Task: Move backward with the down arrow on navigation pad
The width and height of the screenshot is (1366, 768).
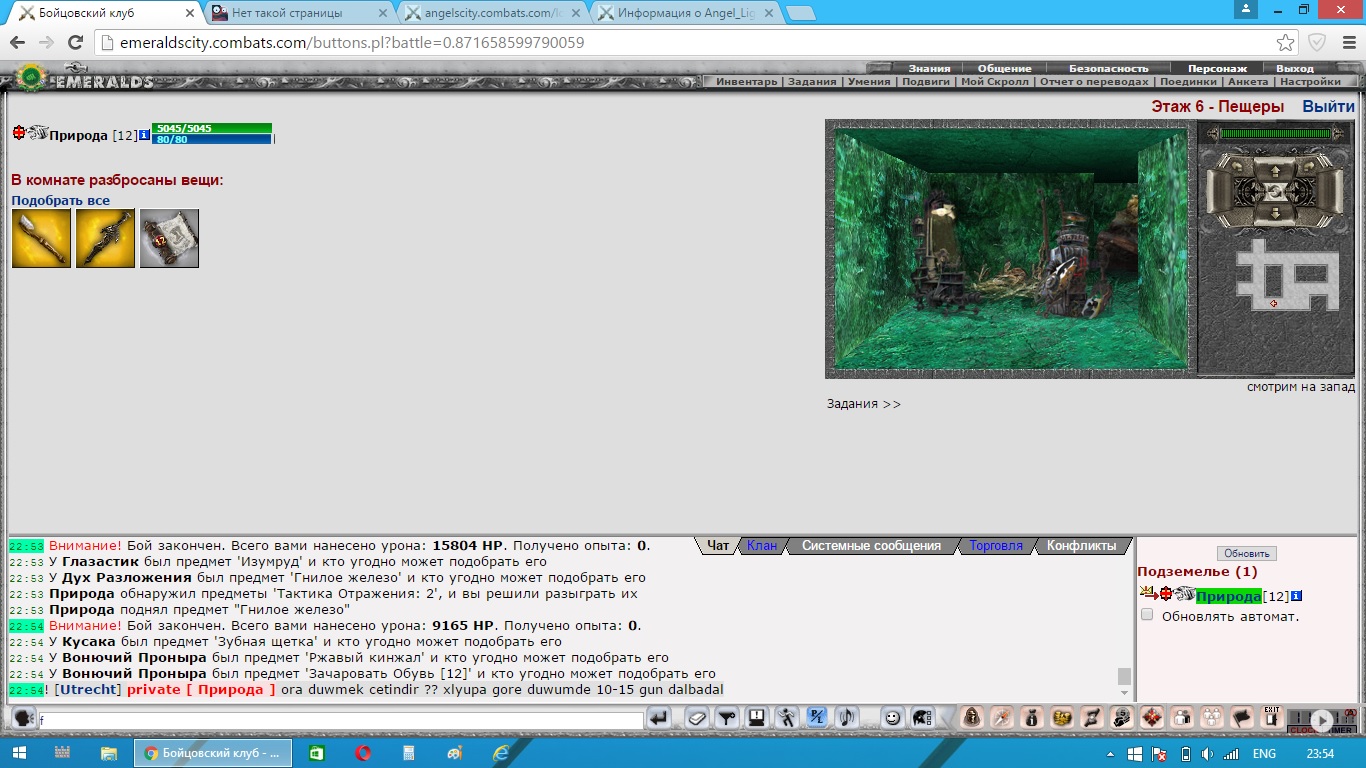Action: tap(1274, 213)
